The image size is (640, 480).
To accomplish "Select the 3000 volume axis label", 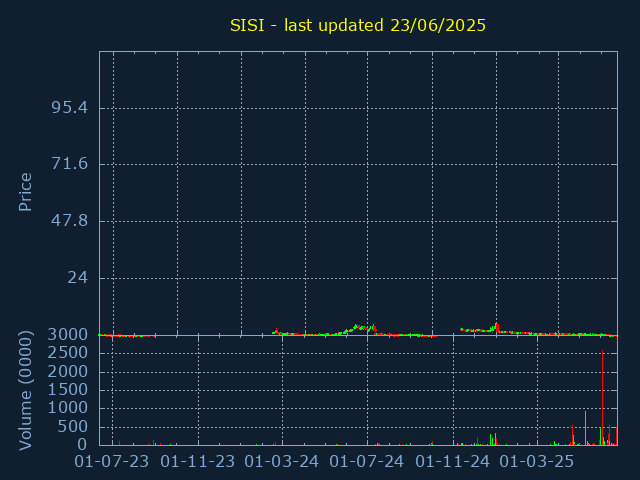I will [68, 335].
